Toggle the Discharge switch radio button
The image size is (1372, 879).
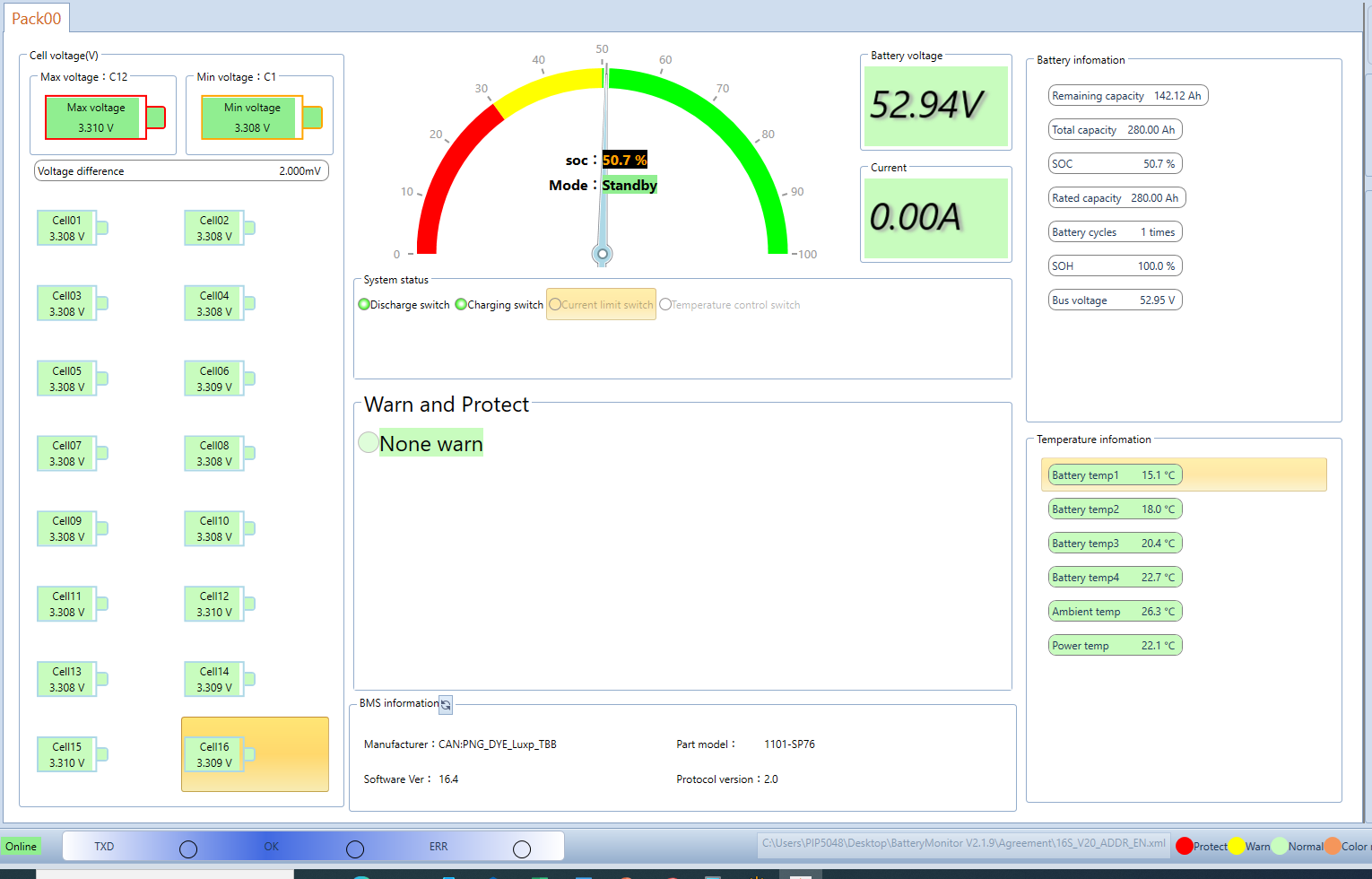tap(364, 305)
